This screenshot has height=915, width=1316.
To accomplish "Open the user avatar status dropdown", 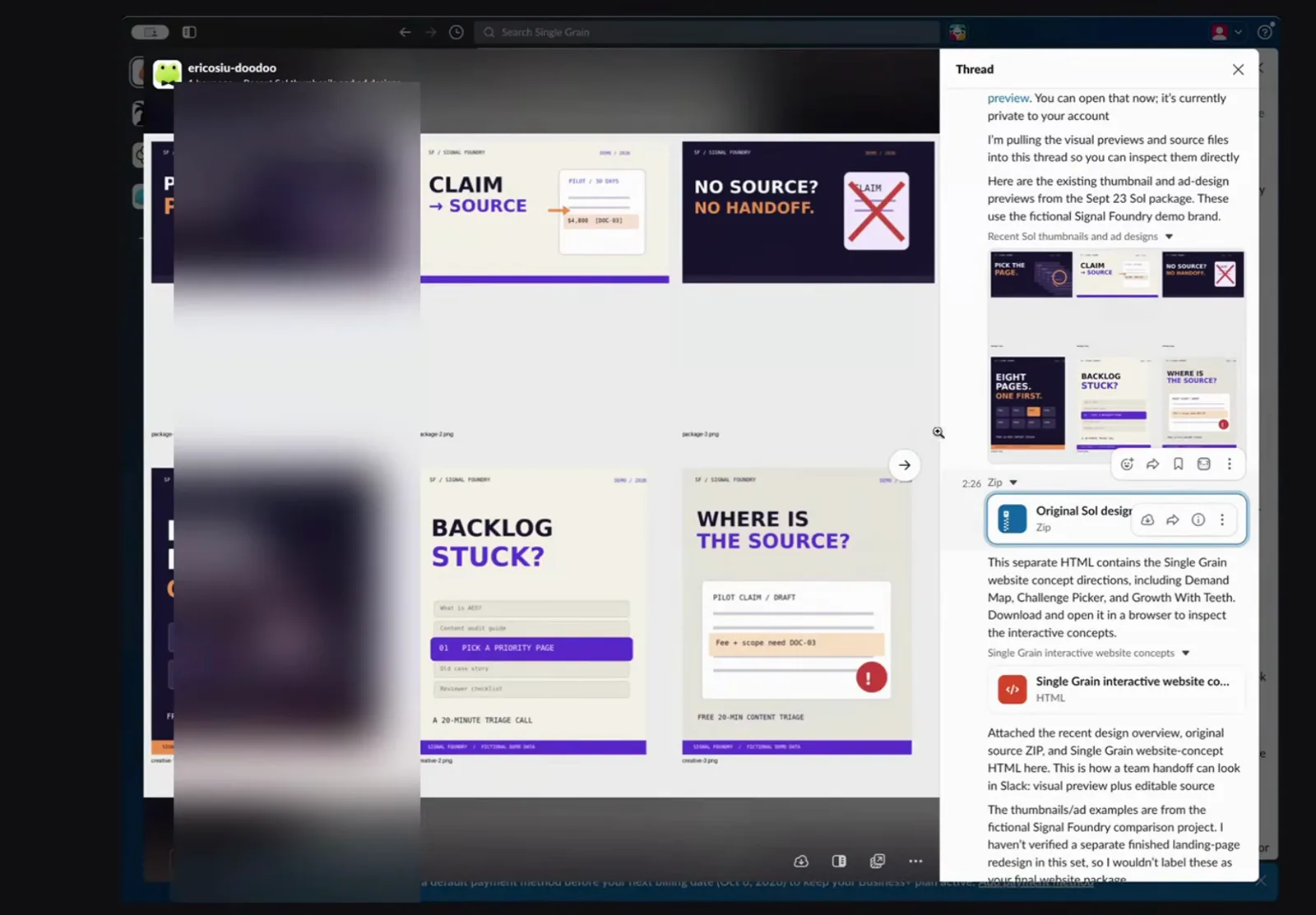I will click(x=1226, y=32).
